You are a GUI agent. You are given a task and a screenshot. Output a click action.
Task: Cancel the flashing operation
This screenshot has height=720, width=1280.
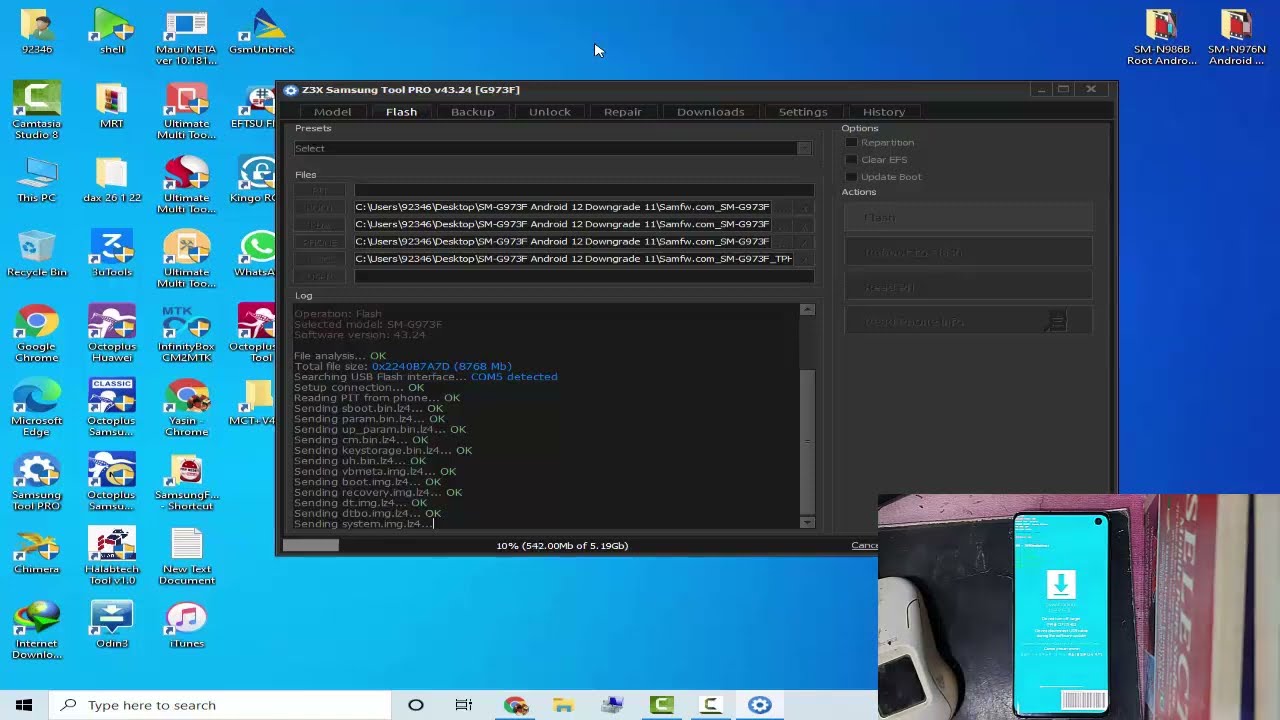tap(864, 545)
